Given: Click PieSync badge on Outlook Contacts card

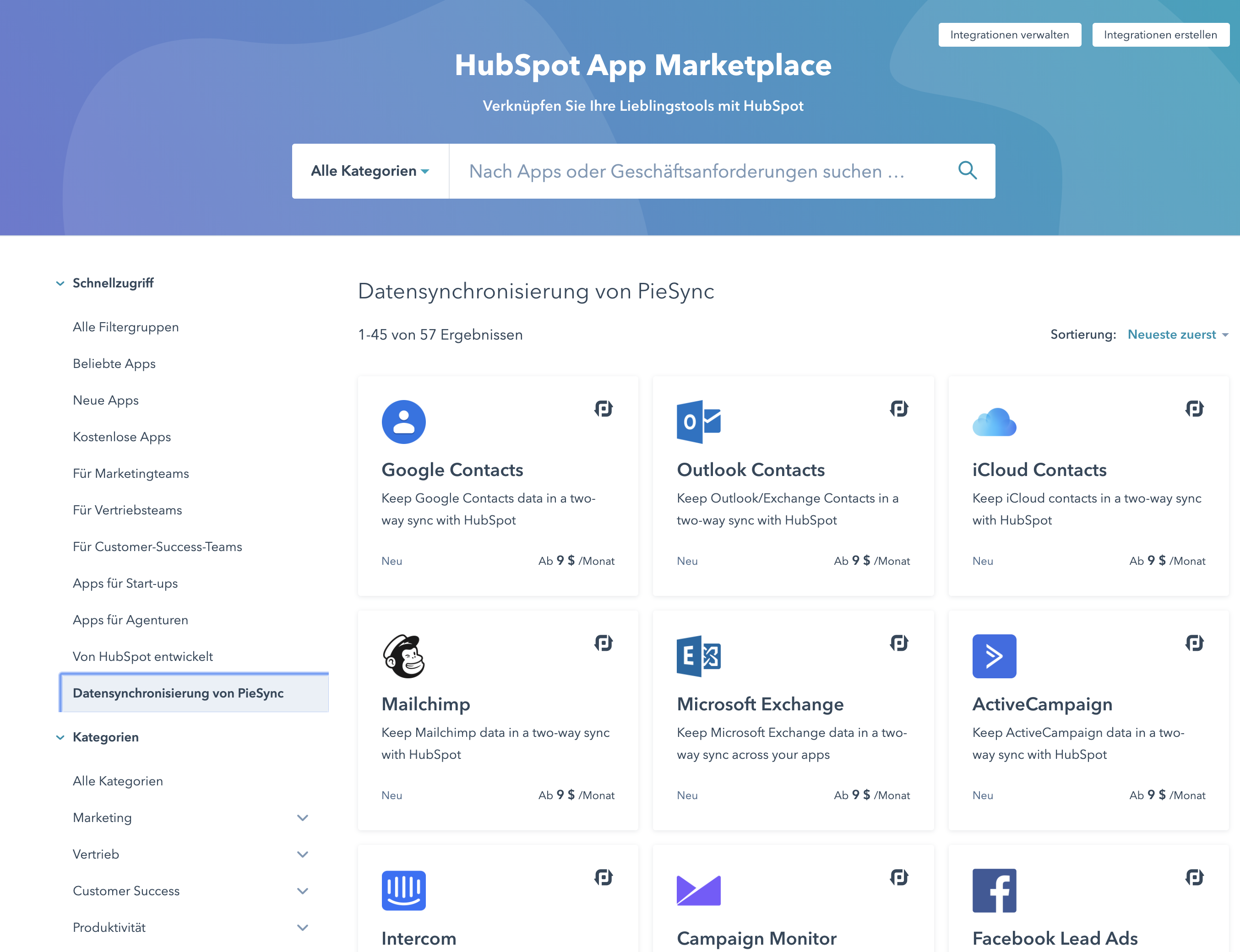Looking at the screenshot, I should tap(899, 409).
